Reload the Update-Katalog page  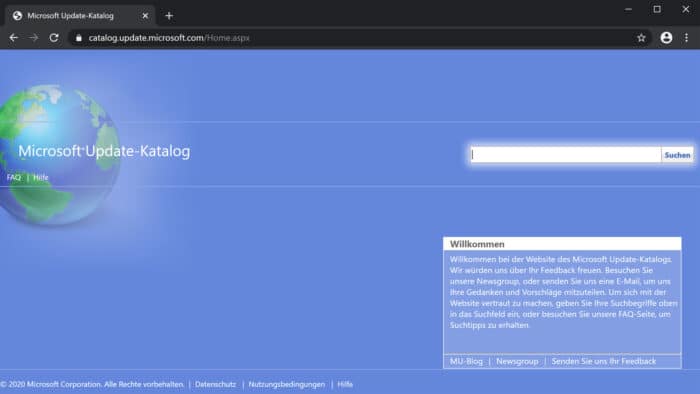click(54, 38)
